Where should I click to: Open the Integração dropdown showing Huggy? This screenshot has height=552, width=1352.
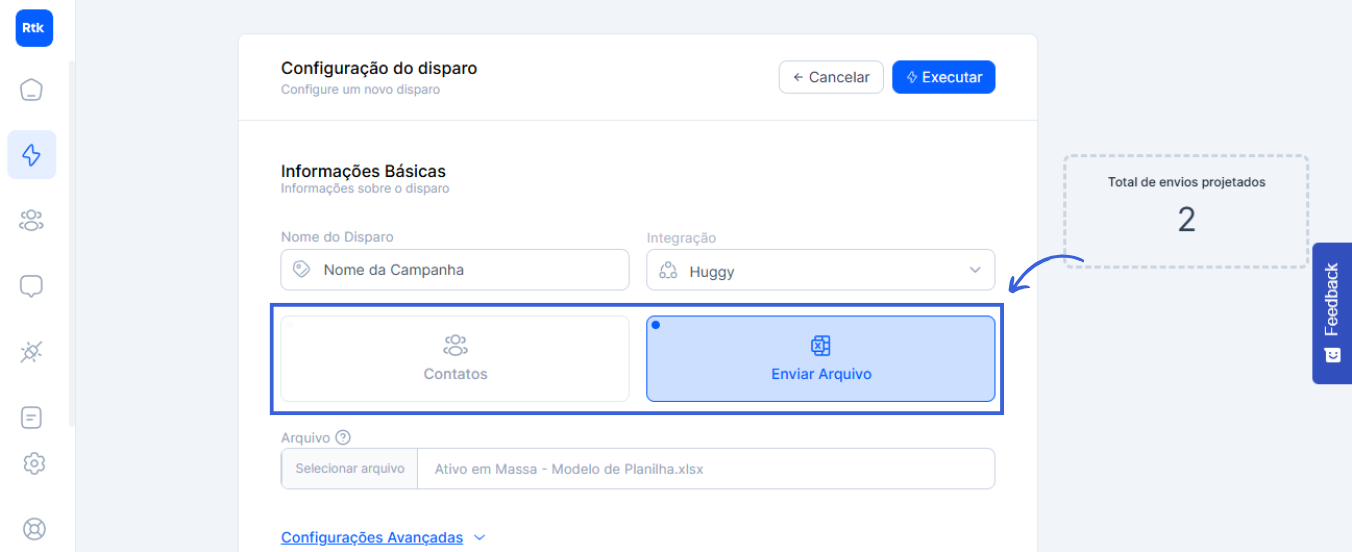[x=820, y=270]
